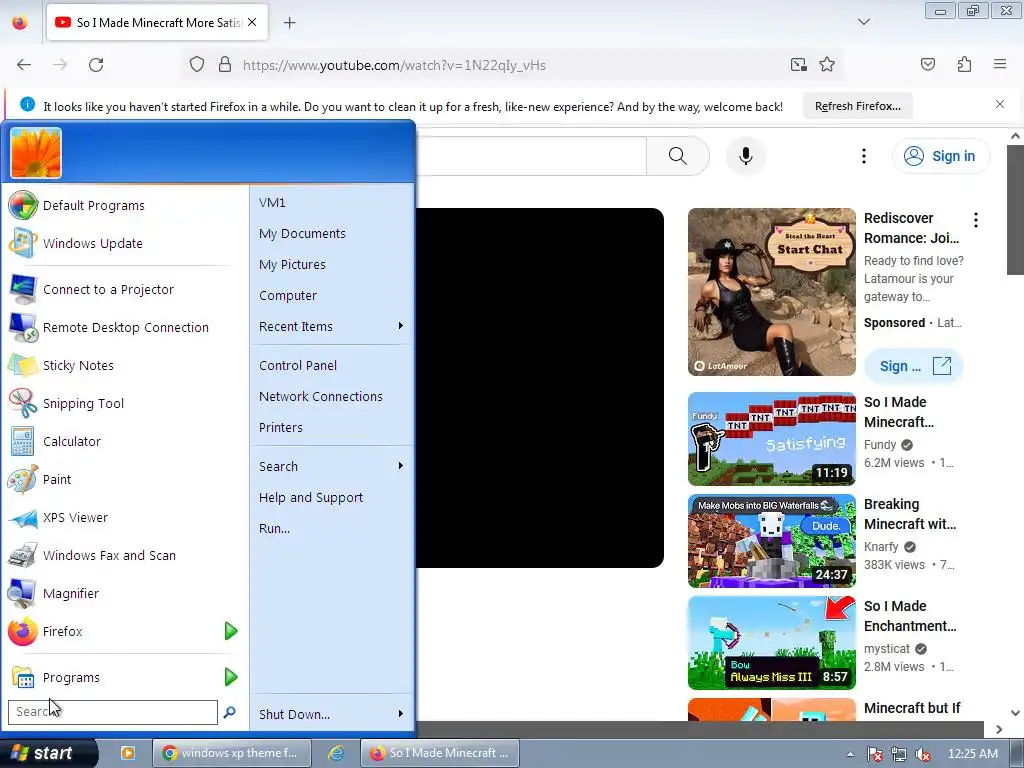The height and width of the screenshot is (768, 1024).
Task: Open Calculator from Start menu
Action: [123, 441]
